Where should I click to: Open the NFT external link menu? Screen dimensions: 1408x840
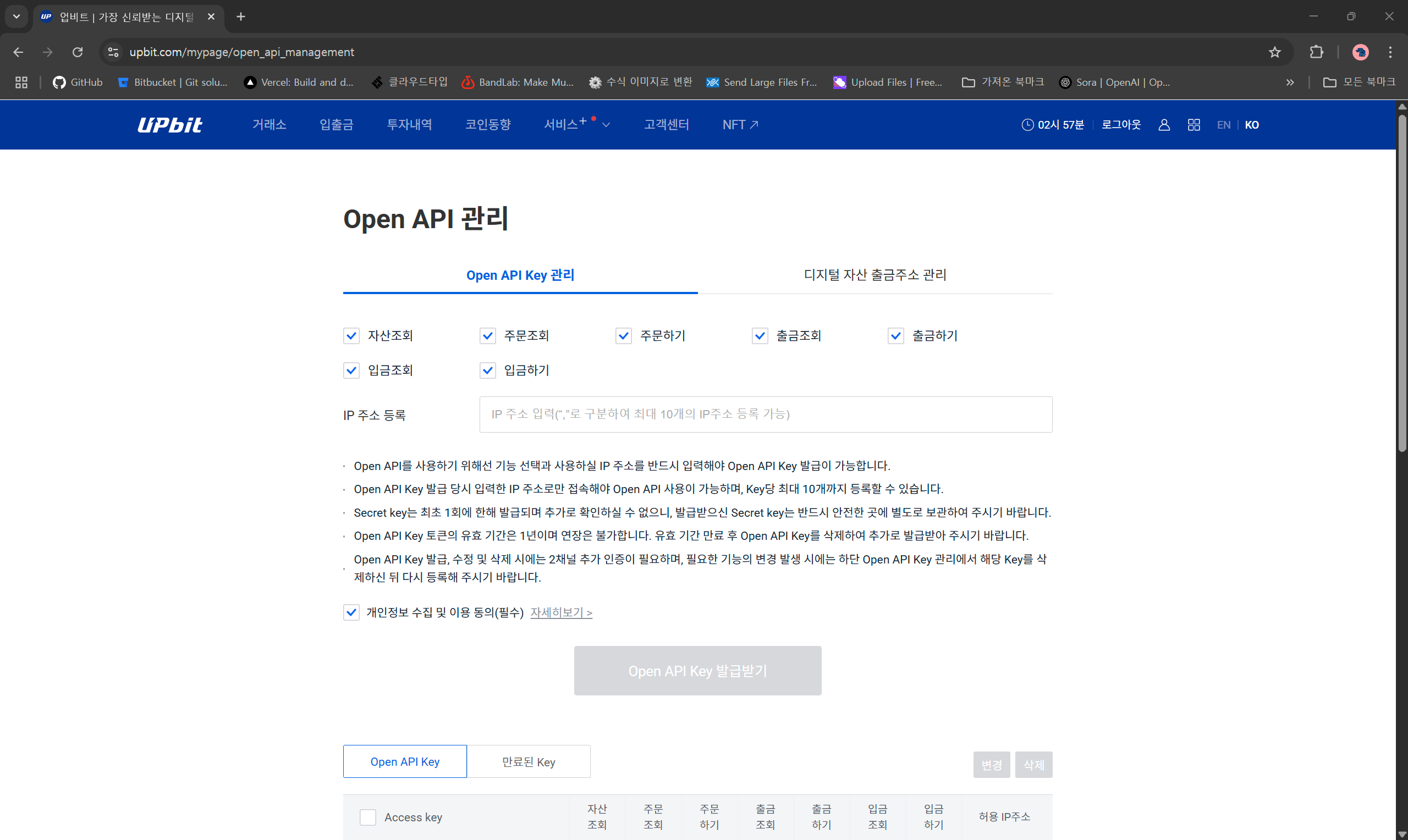click(x=740, y=125)
